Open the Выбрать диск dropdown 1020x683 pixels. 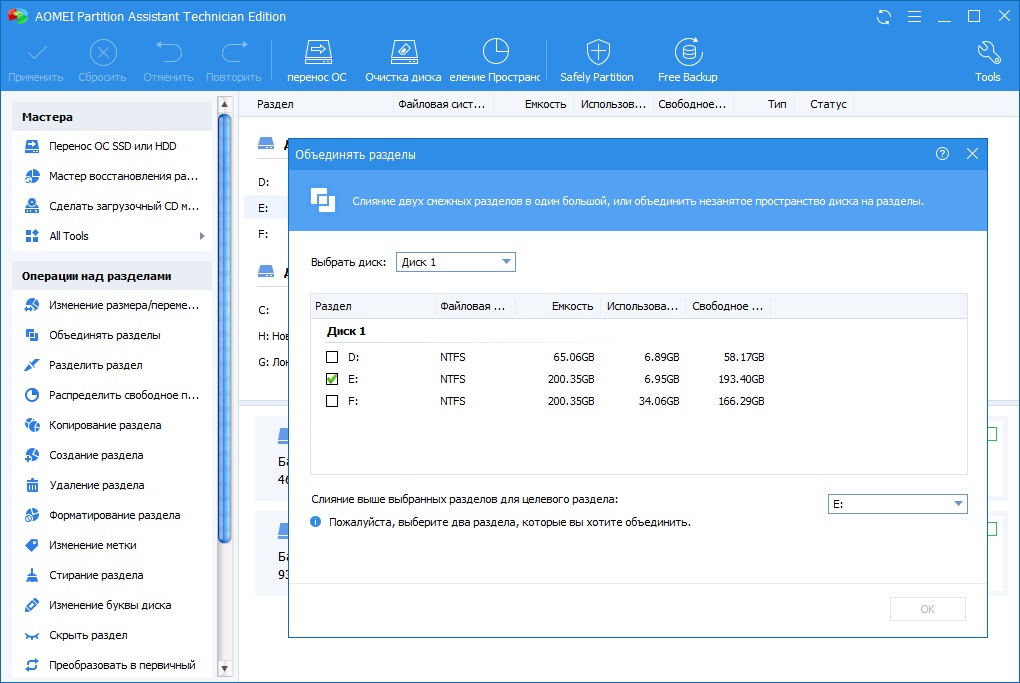456,262
